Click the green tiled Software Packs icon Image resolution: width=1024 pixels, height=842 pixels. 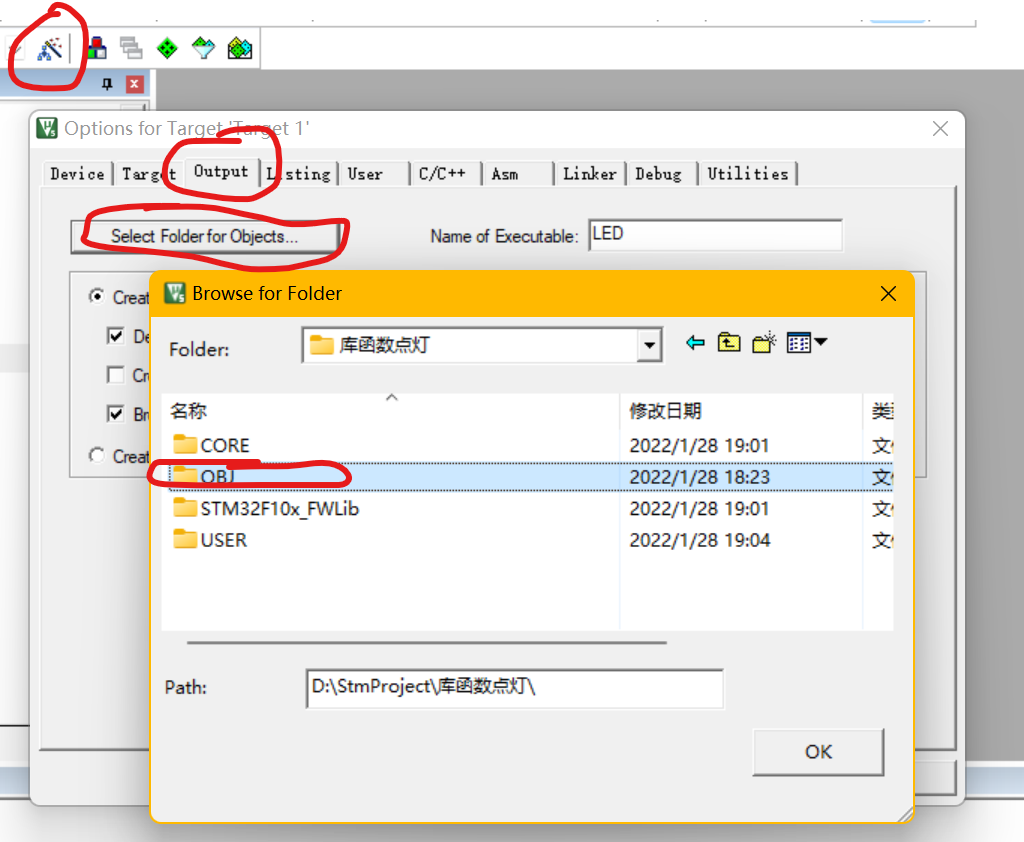(x=240, y=48)
